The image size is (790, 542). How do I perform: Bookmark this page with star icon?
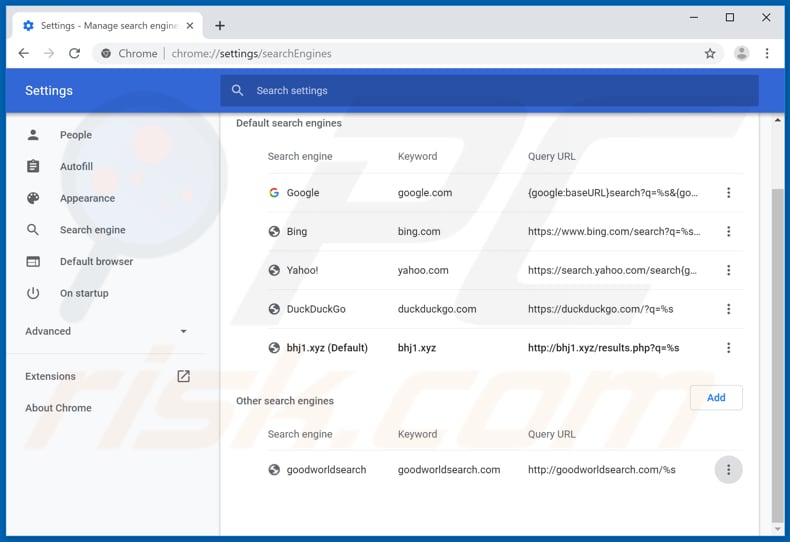pos(710,53)
